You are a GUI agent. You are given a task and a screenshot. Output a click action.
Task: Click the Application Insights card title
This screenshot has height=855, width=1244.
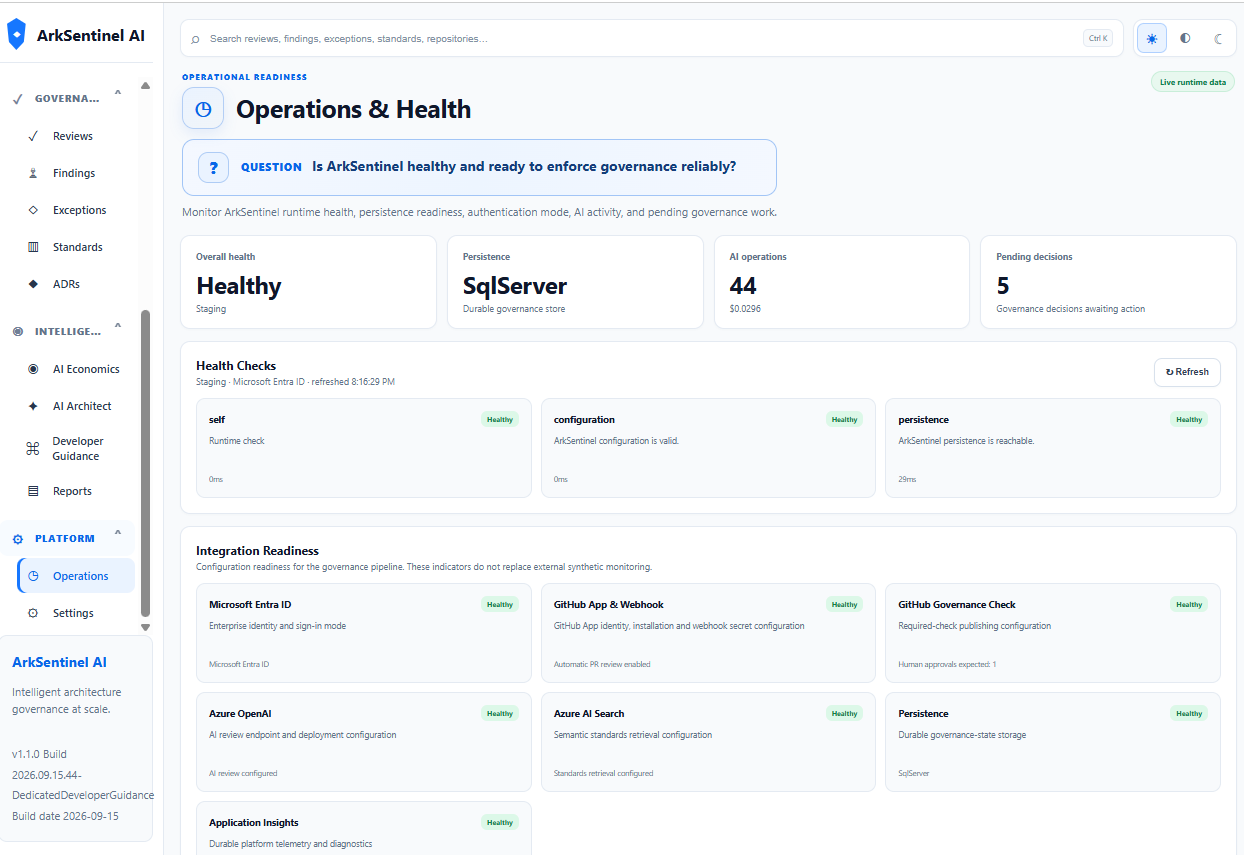coord(254,823)
